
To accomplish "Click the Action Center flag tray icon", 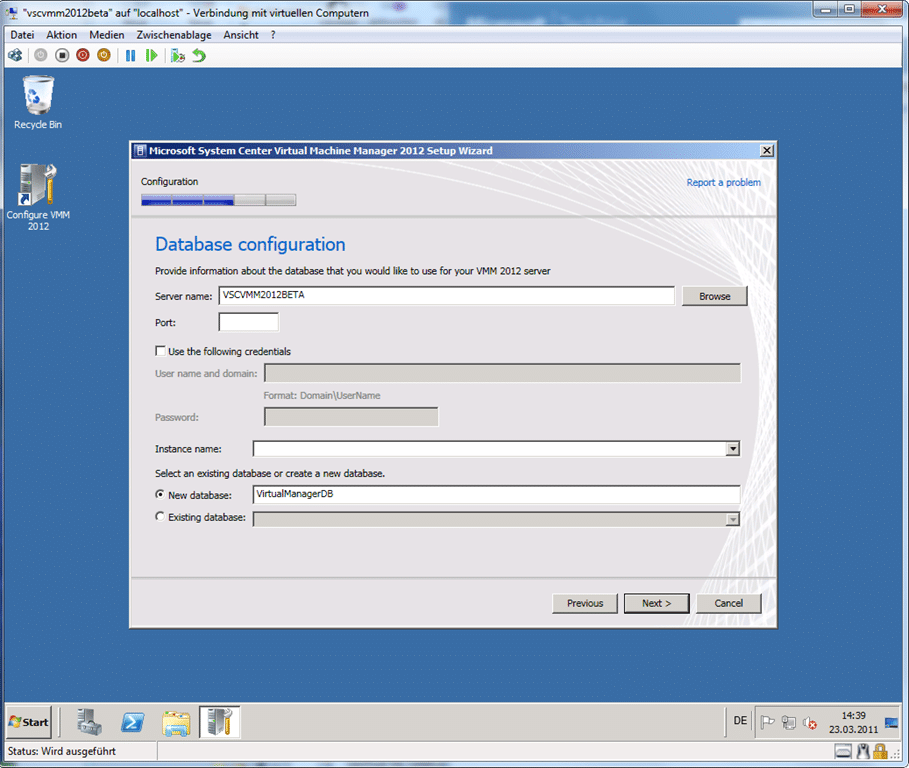I will [767, 722].
